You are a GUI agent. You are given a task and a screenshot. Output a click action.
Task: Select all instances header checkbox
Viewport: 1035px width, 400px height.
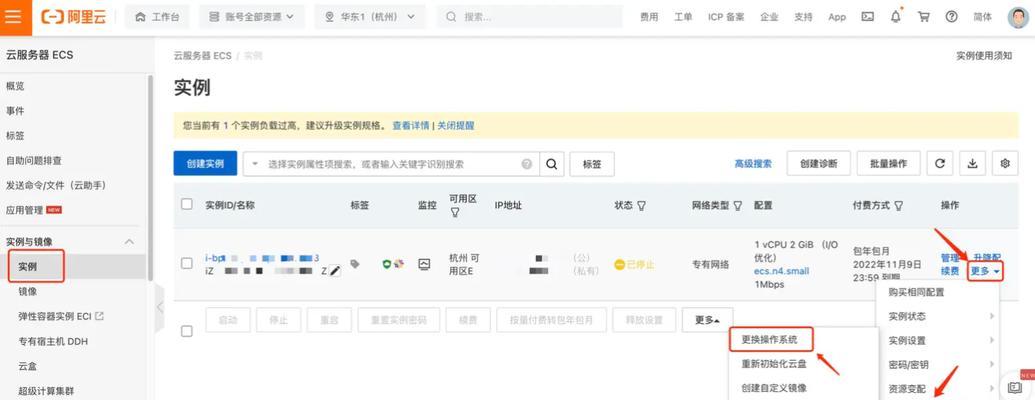click(187, 205)
